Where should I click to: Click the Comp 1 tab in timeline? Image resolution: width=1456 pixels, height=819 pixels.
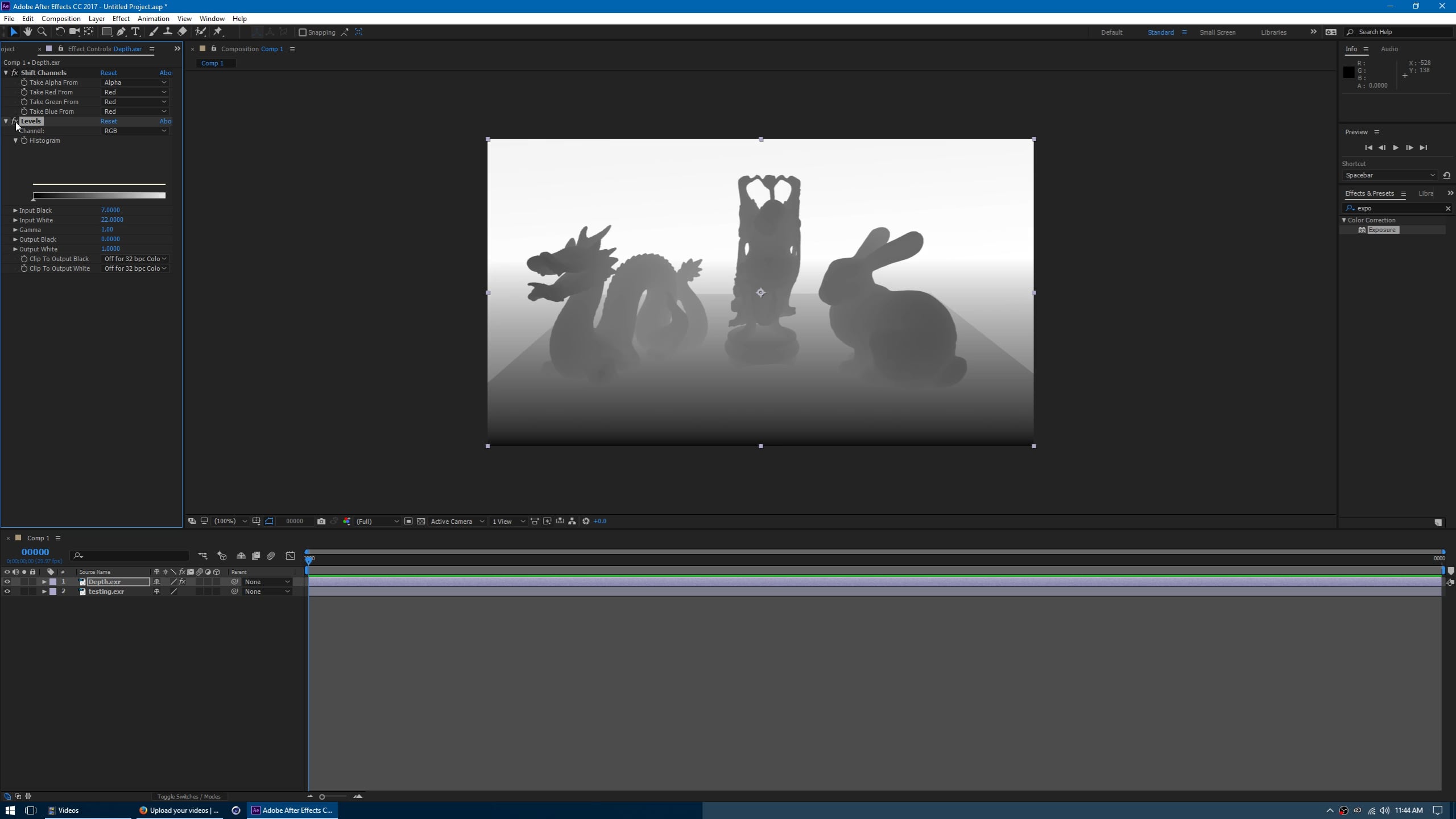click(37, 538)
